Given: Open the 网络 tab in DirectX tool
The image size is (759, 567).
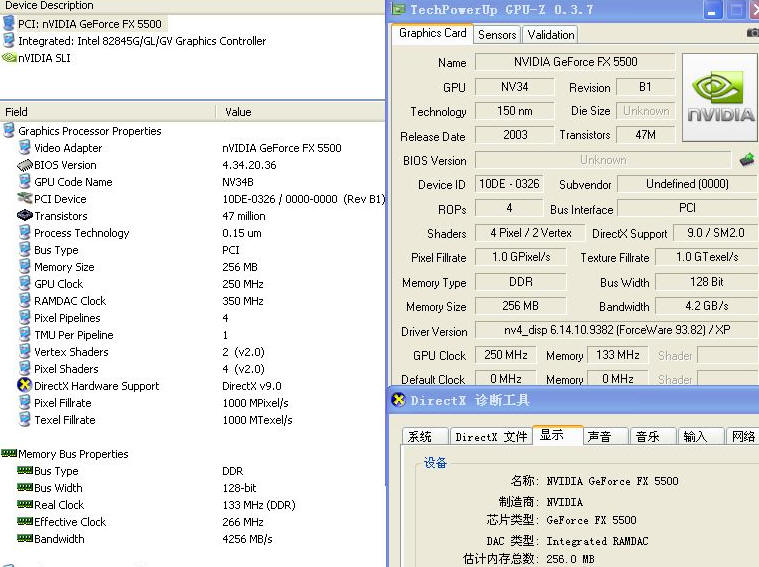Looking at the screenshot, I should [x=743, y=436].
